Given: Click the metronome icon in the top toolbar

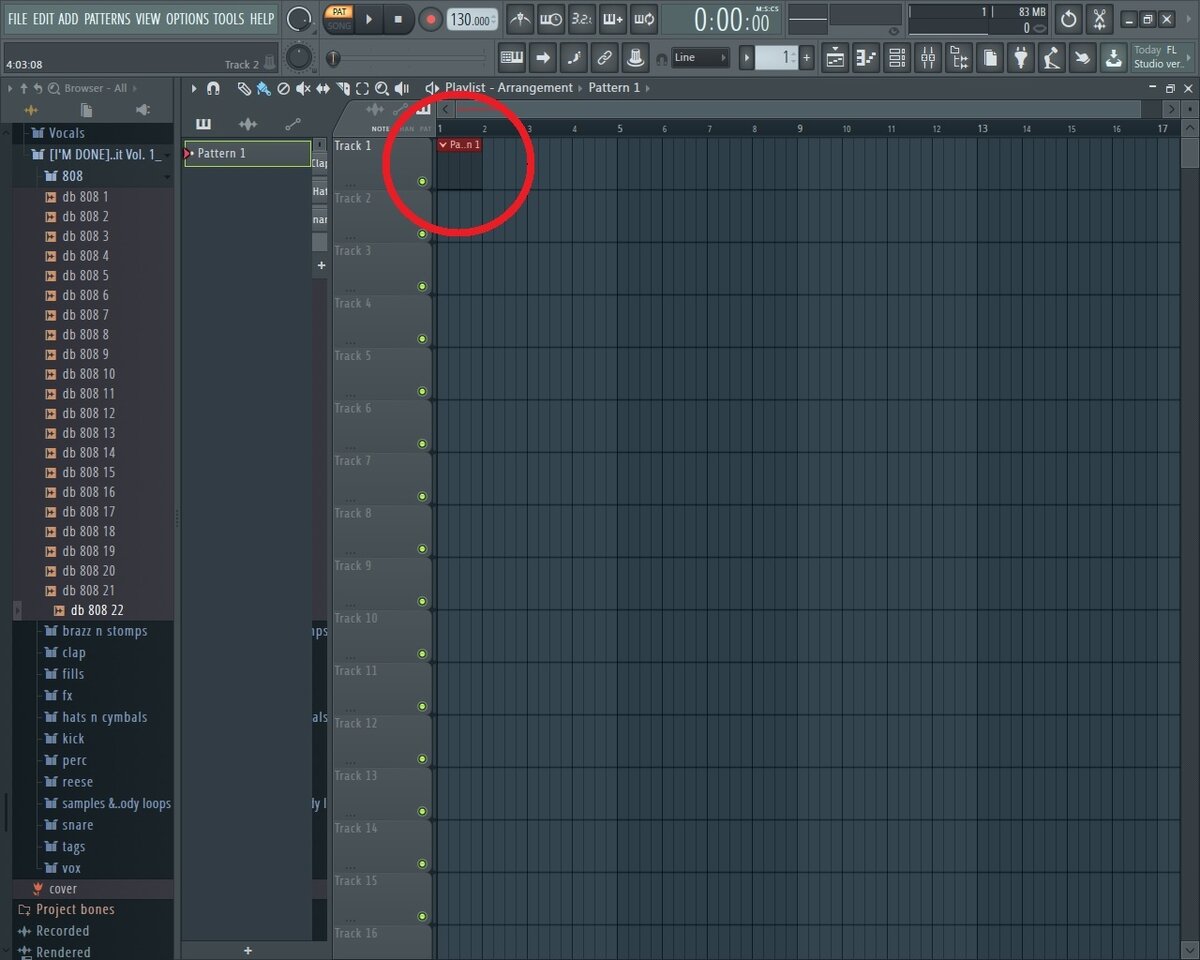Looking at the screenshot, I should [x=520, y=19].
